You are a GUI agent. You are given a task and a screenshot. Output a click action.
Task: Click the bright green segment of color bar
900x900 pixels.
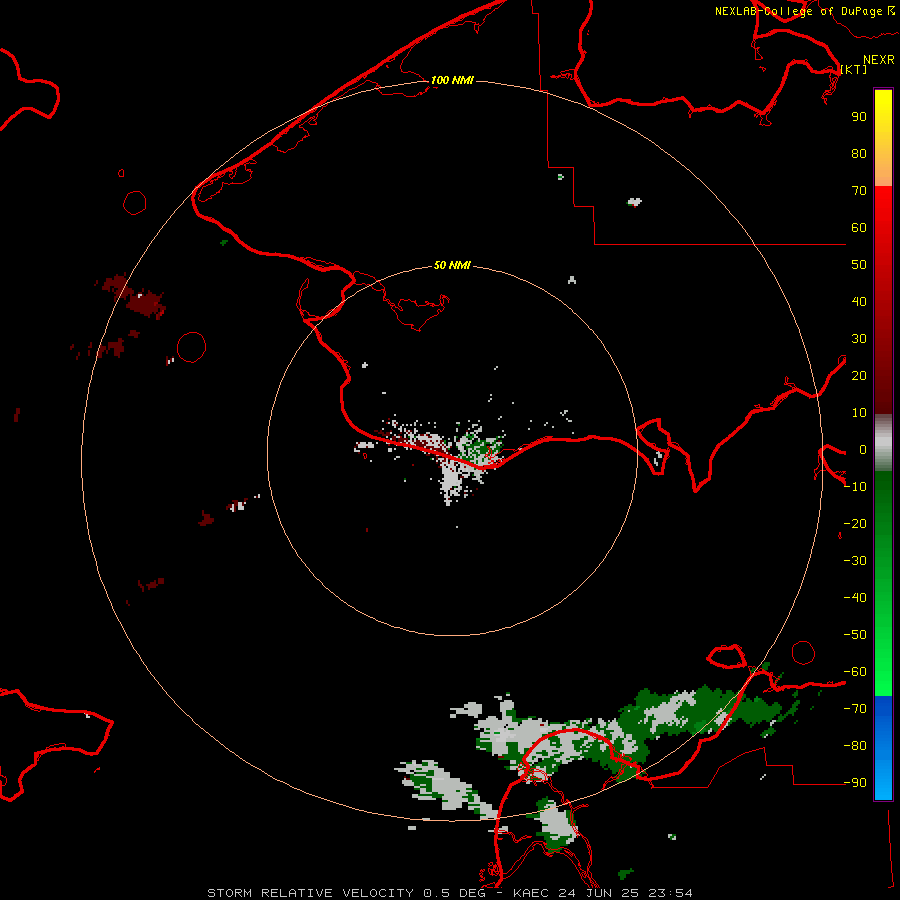coord(883,583)
